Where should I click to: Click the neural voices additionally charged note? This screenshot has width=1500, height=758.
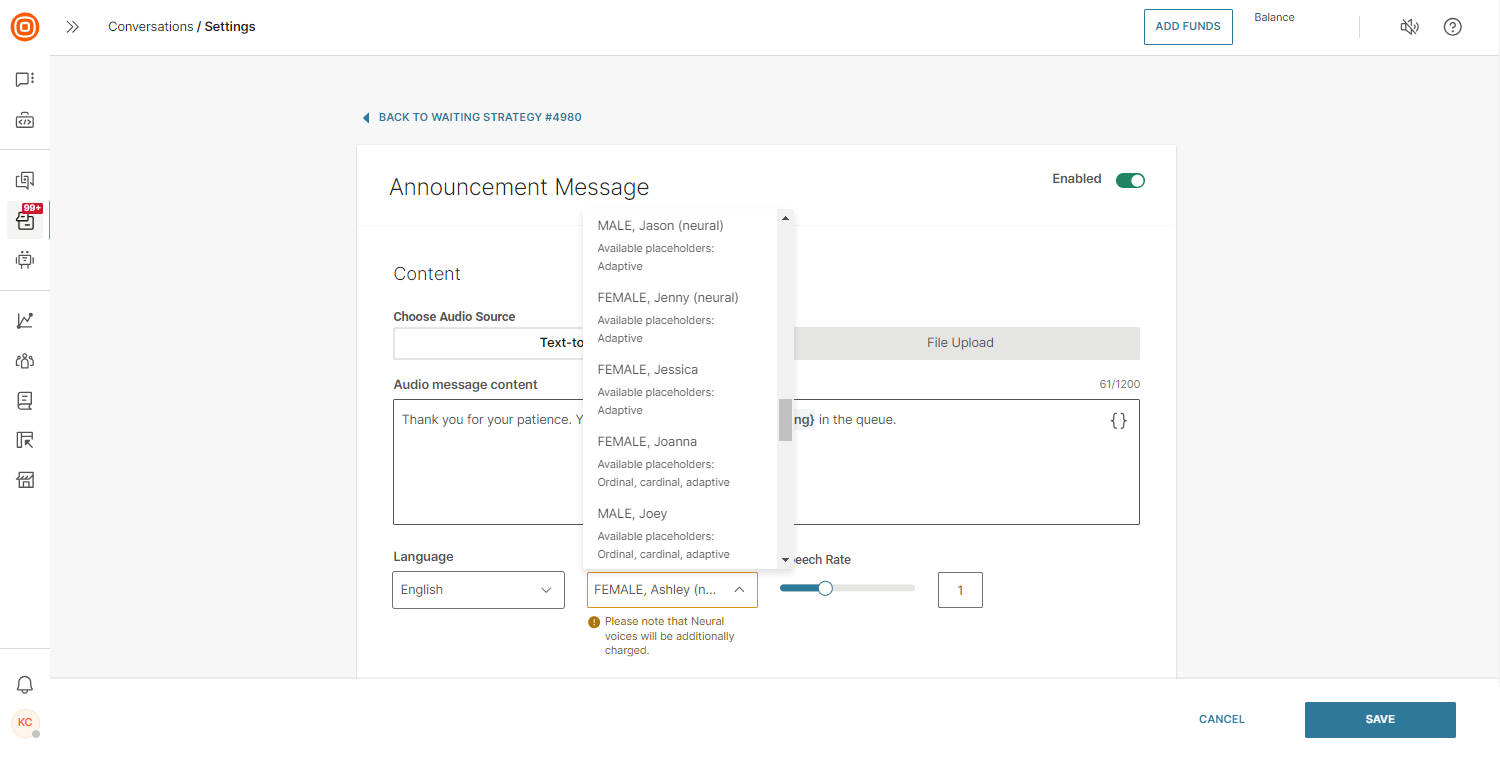click(670, 636)
